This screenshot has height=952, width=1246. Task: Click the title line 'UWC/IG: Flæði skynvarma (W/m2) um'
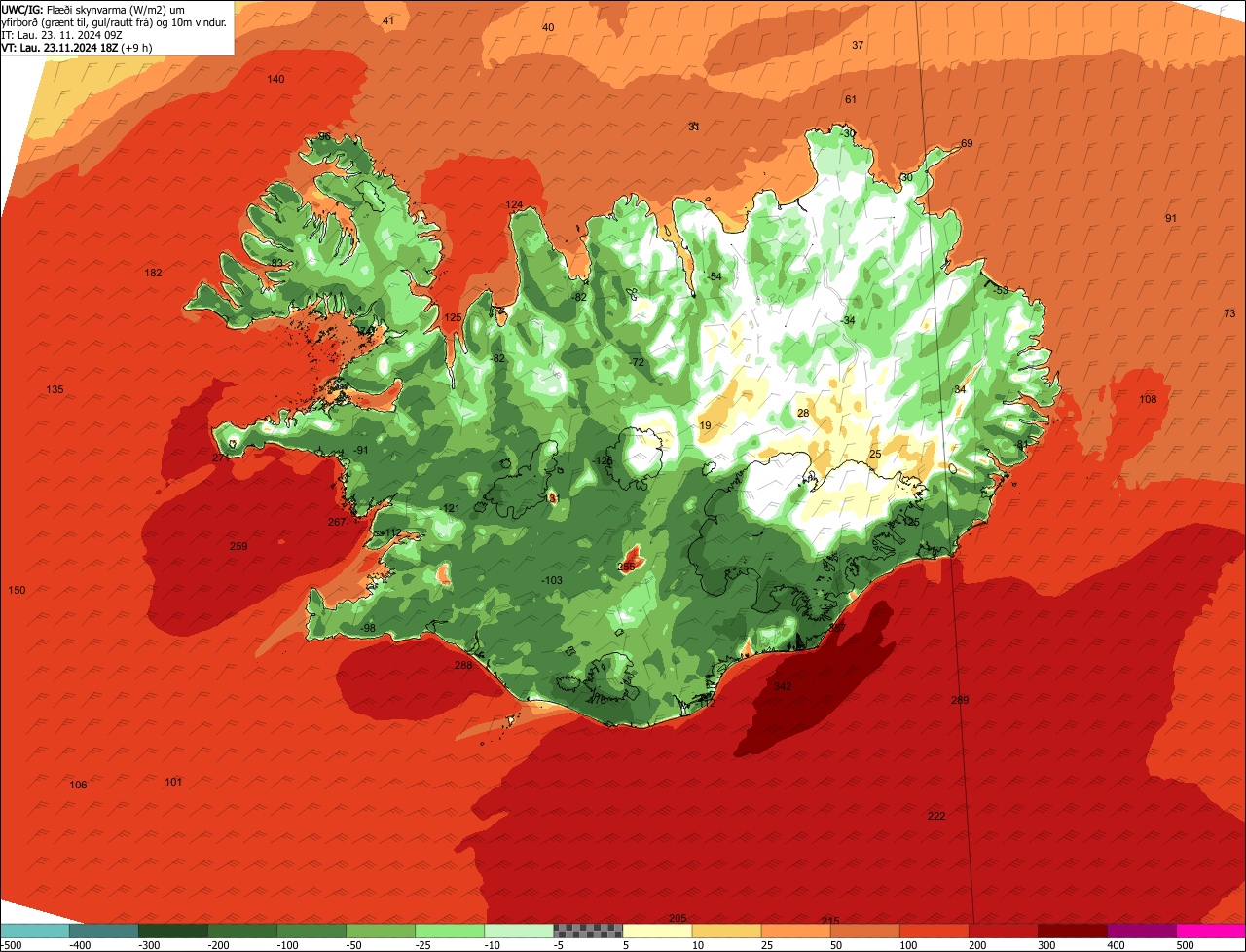coord(93,9)
